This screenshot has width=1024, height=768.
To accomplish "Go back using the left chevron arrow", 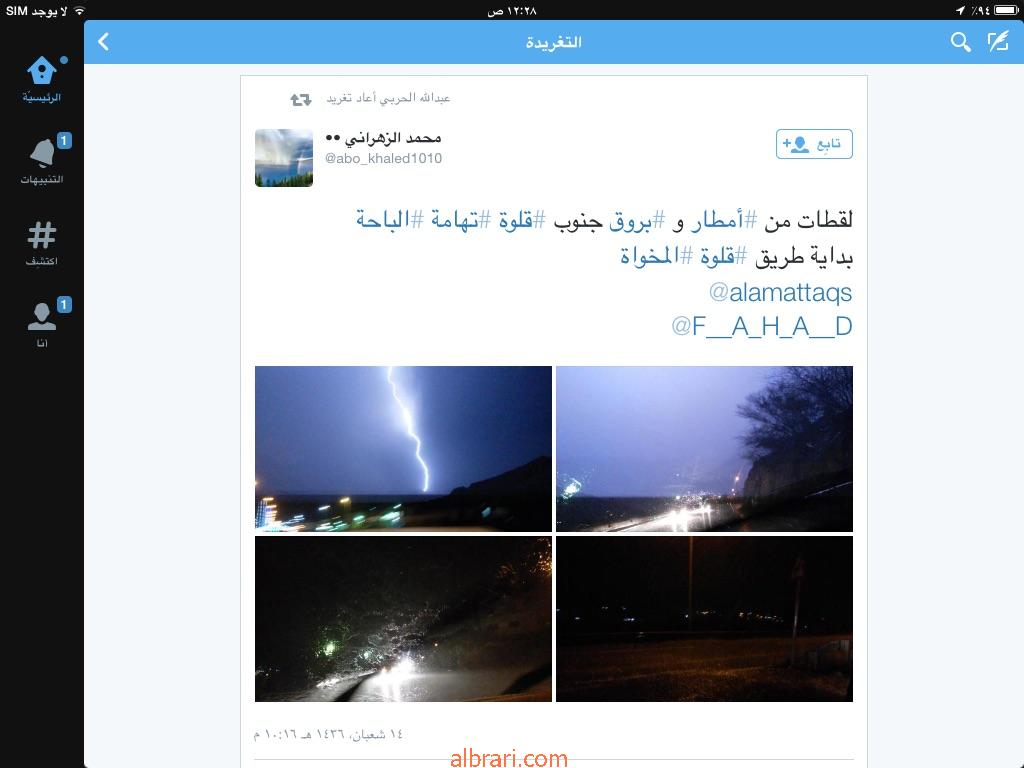I will pos(103,42).
